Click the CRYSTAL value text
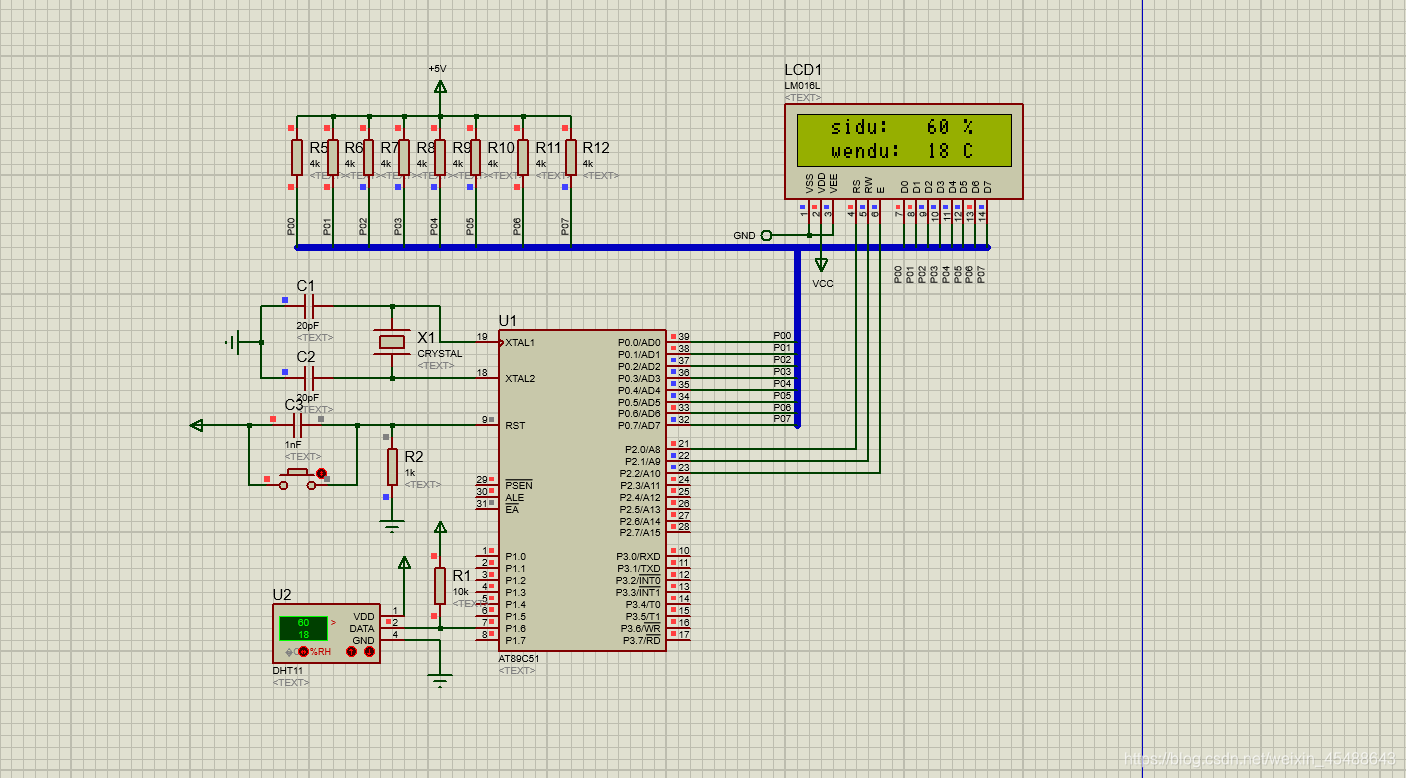This screenshot has height=778, width=1406. [x=440, y=354]
